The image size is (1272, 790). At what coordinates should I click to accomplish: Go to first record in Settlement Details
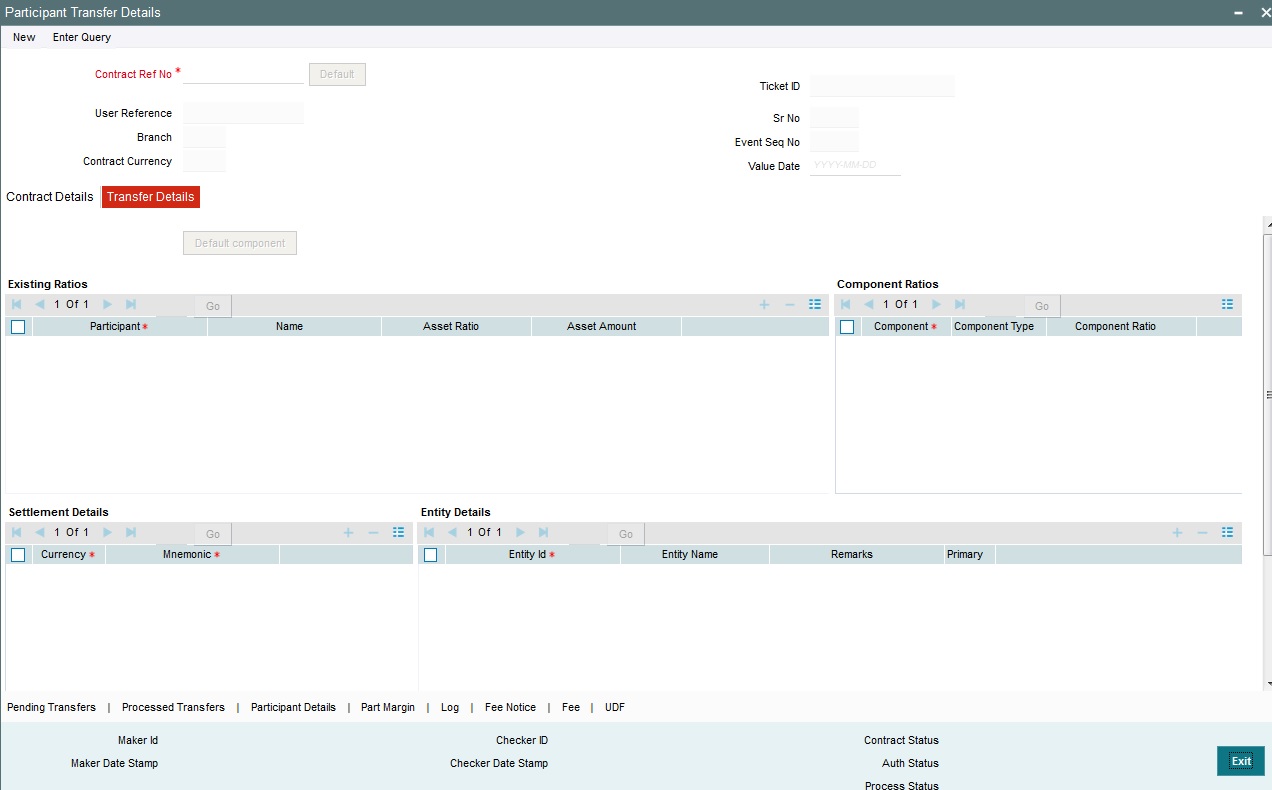[x=17, y=532]
